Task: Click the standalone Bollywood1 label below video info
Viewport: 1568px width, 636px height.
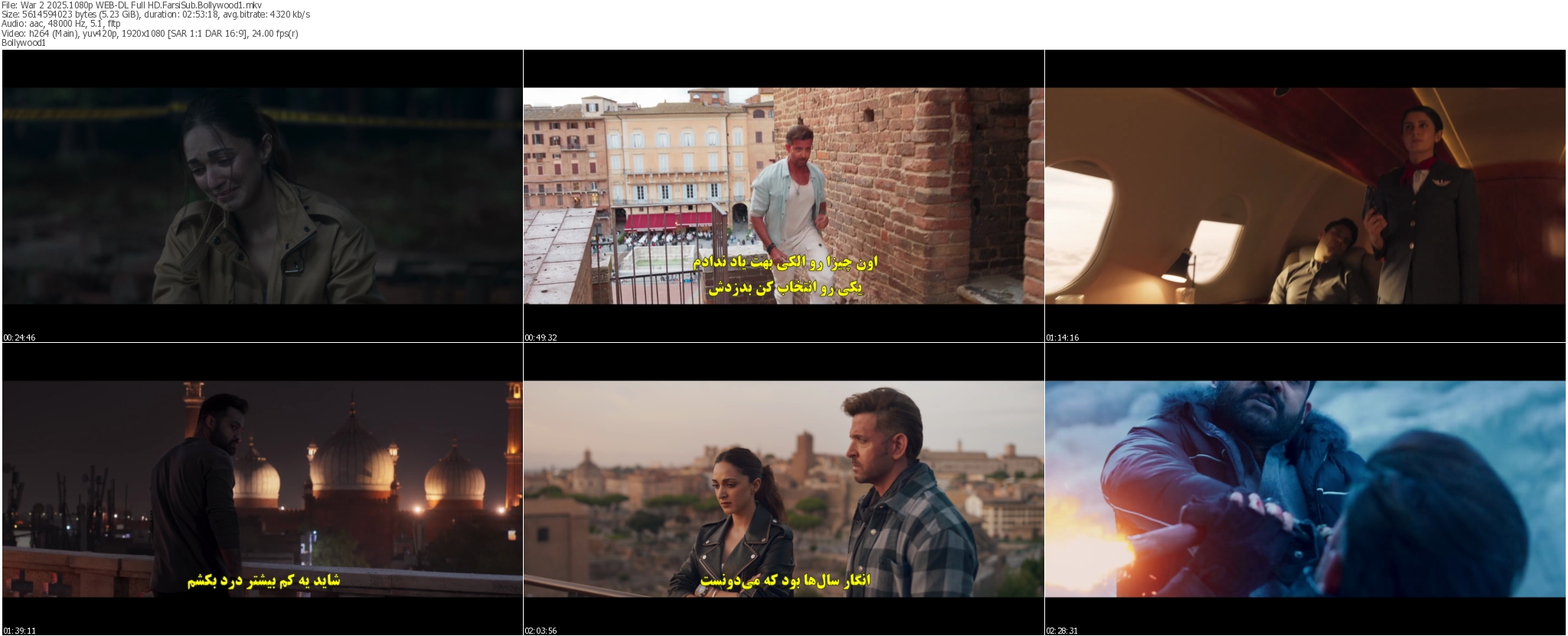Action: (x=24, y=43)
